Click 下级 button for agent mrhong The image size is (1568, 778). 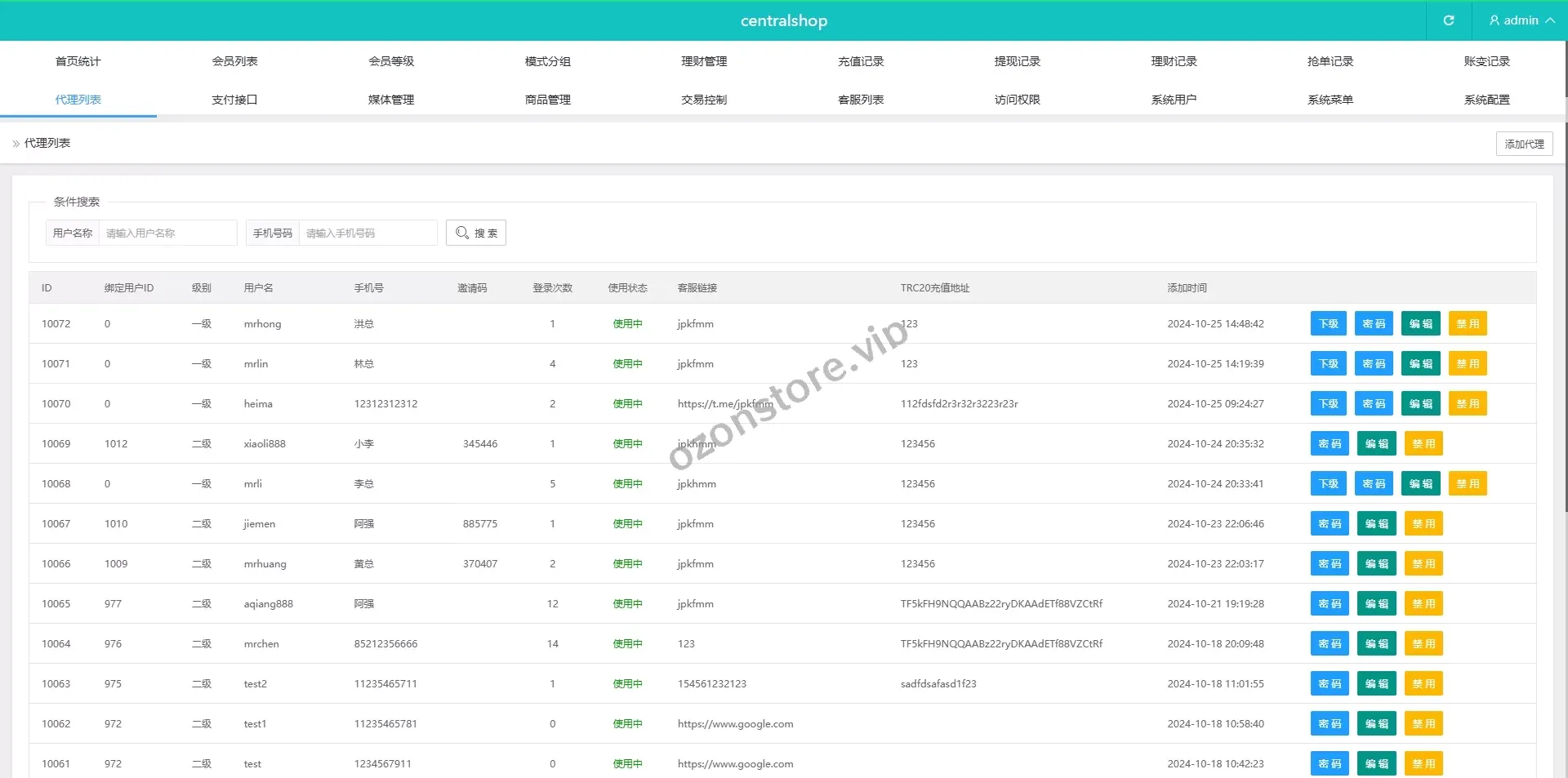(1329, 324)
